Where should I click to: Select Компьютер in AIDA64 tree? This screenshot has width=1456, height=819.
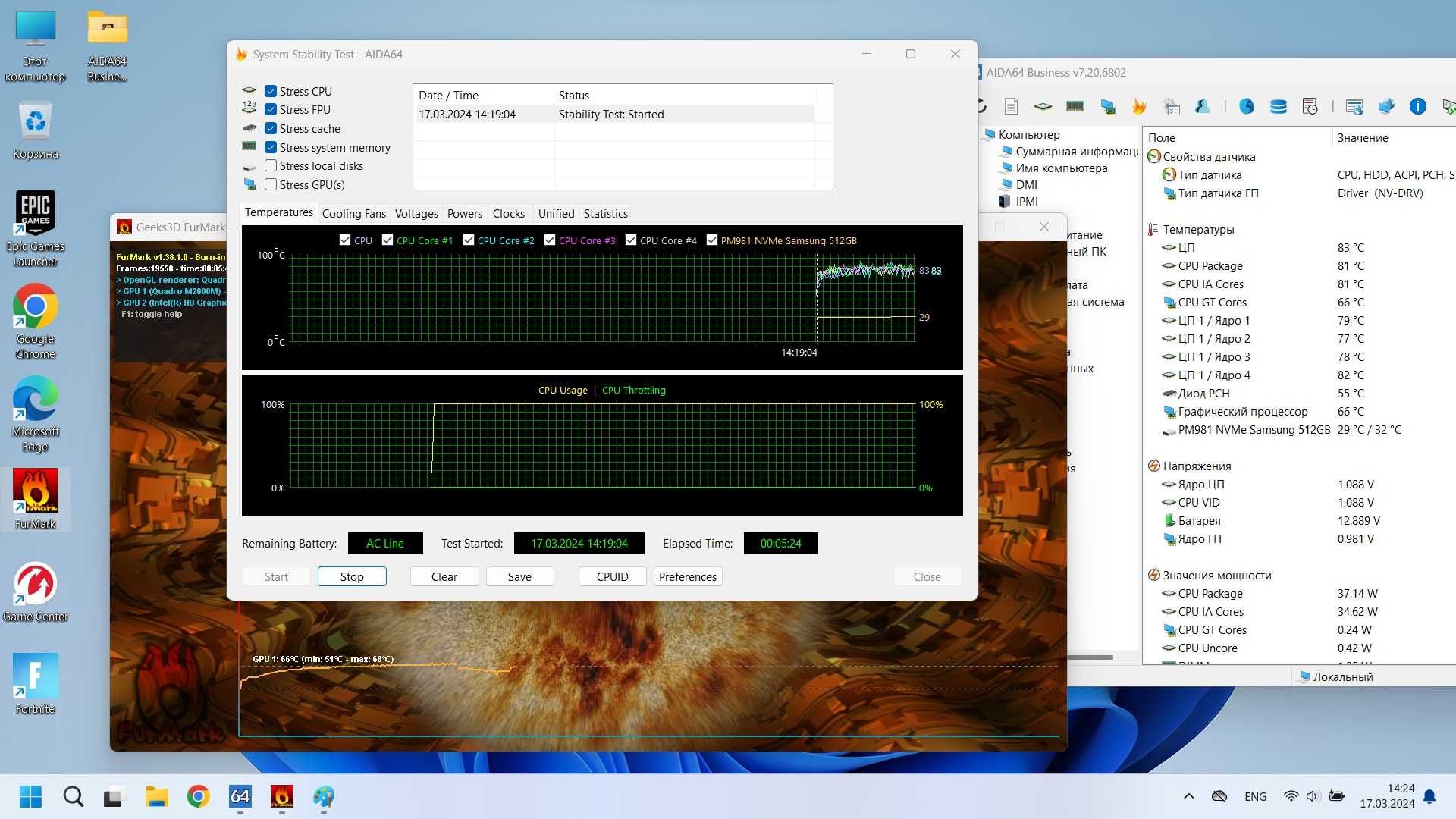(x=1028, y=134)
